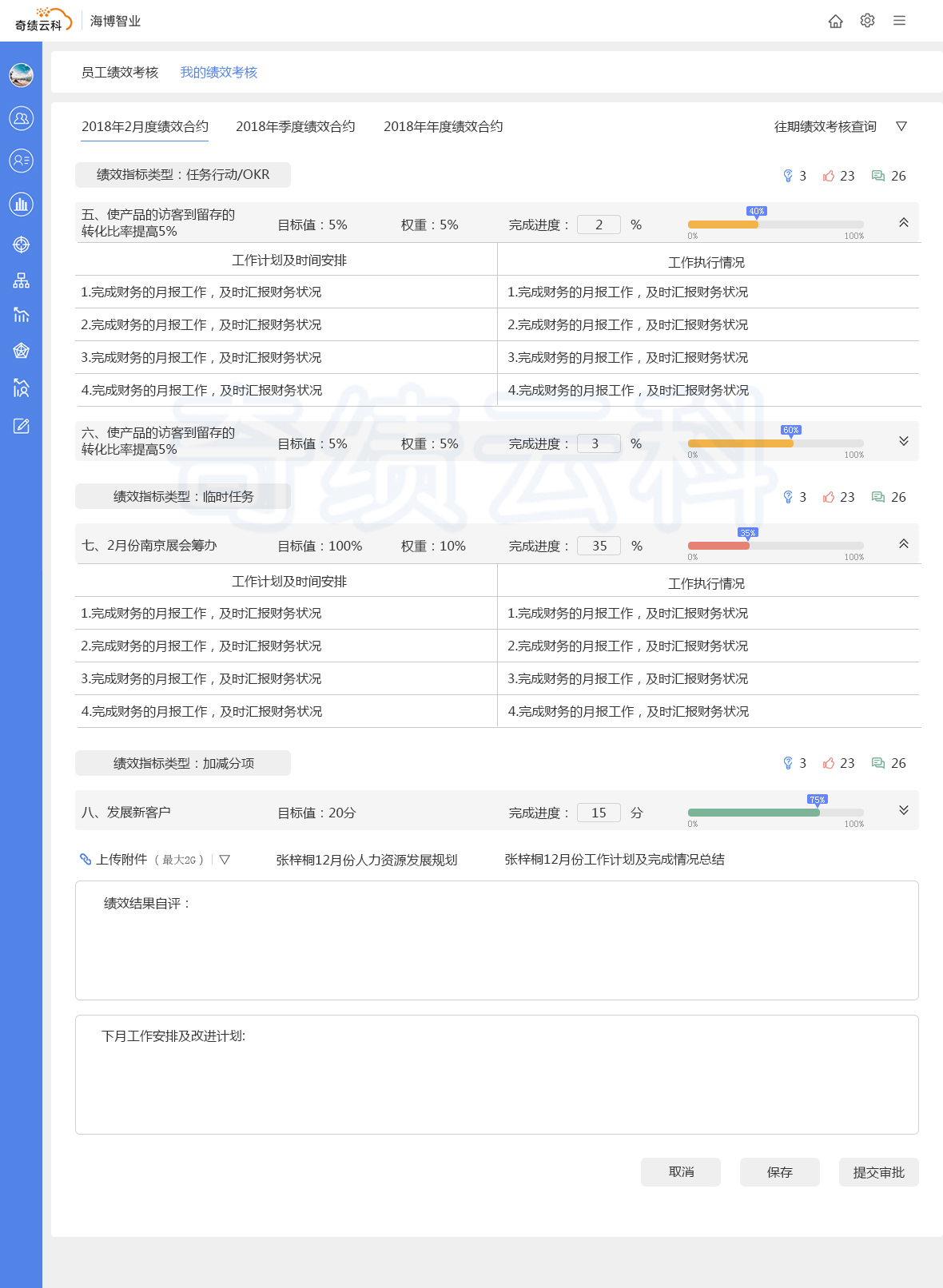Expand section six visitor retention details
The width and height of the screenshot is (943, 1288).
click(903, 441)
